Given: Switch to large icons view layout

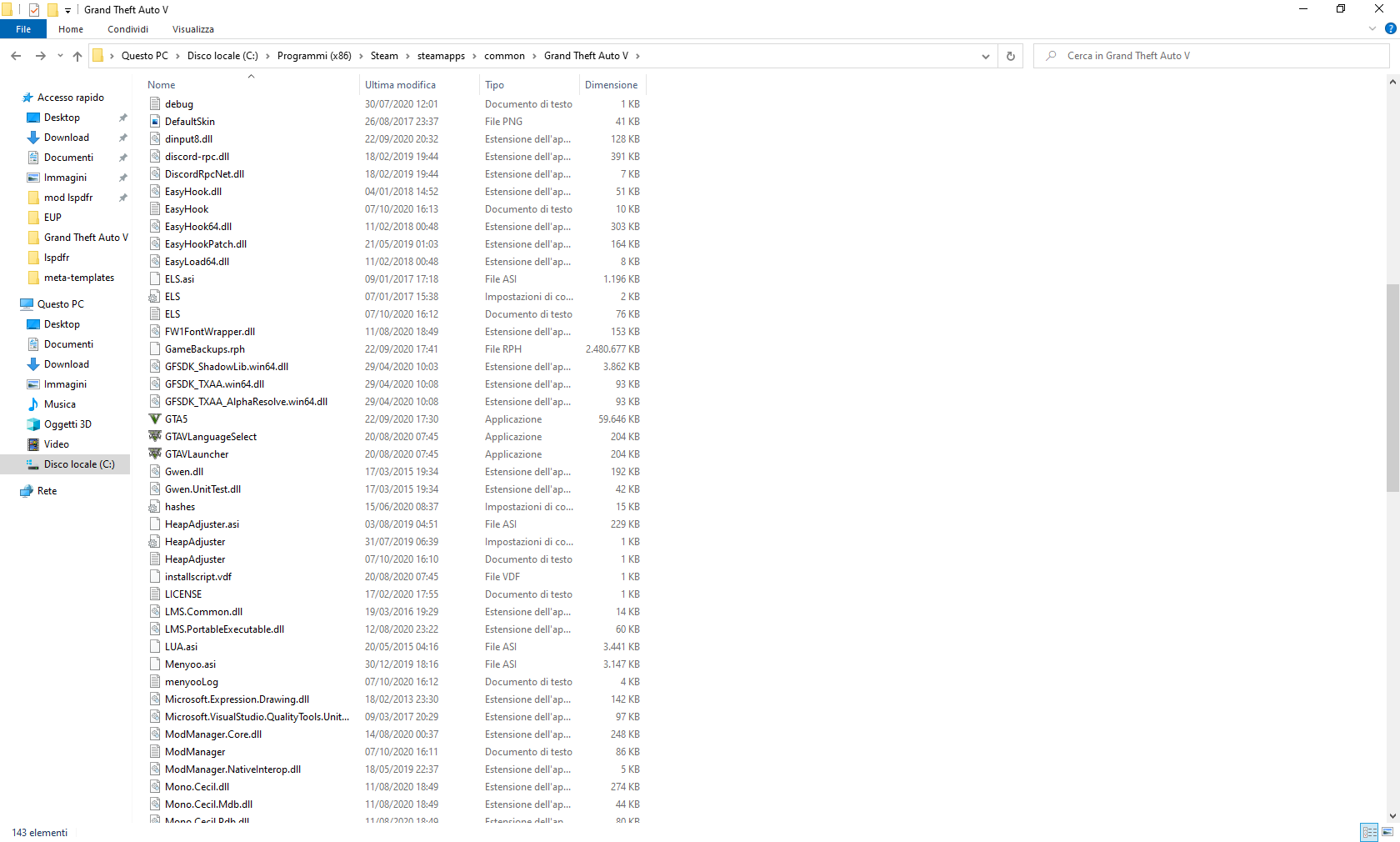Looking at the screenshot, I should click(1387, 832).
